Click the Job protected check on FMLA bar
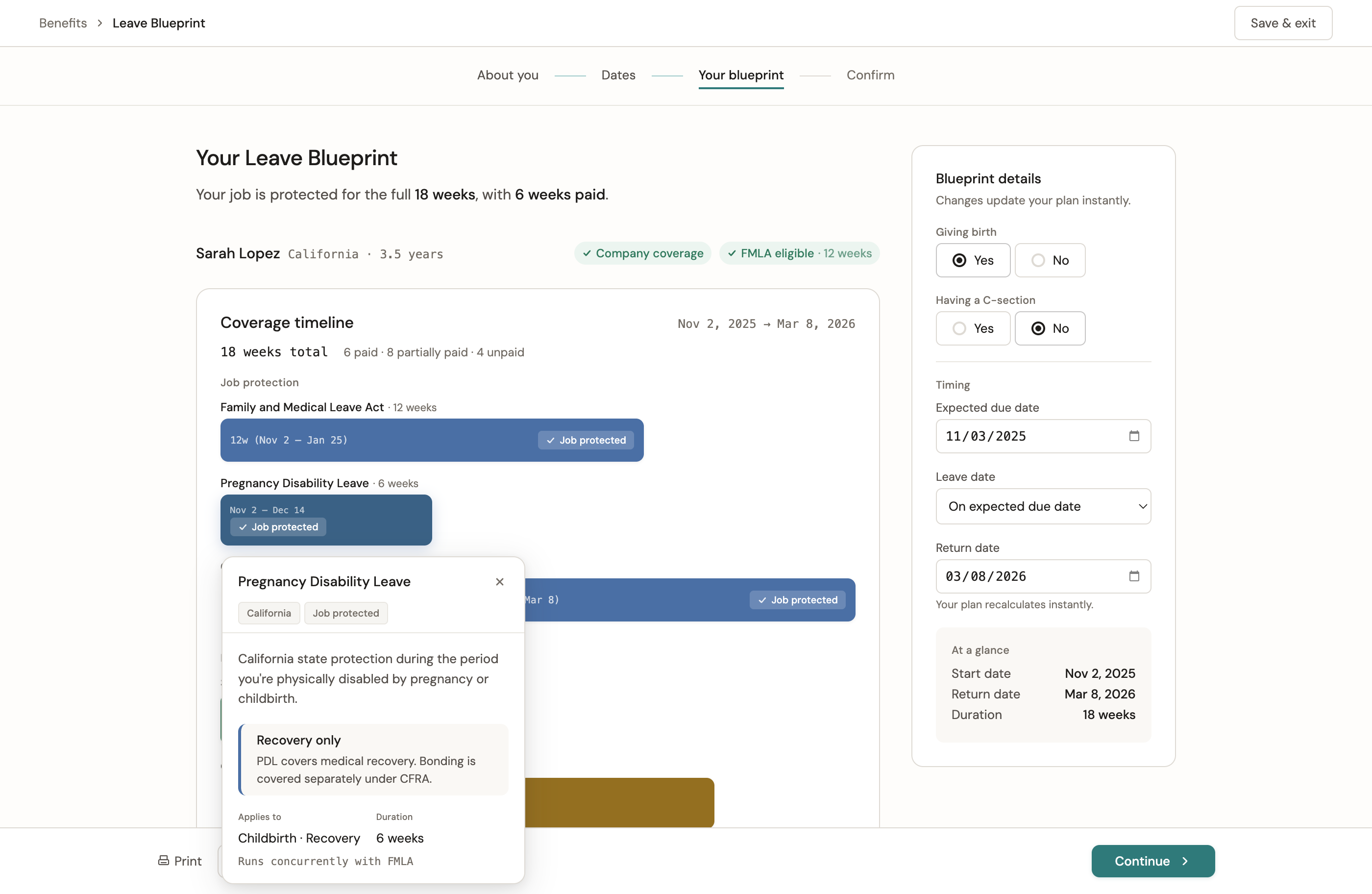 pos(552,440)
